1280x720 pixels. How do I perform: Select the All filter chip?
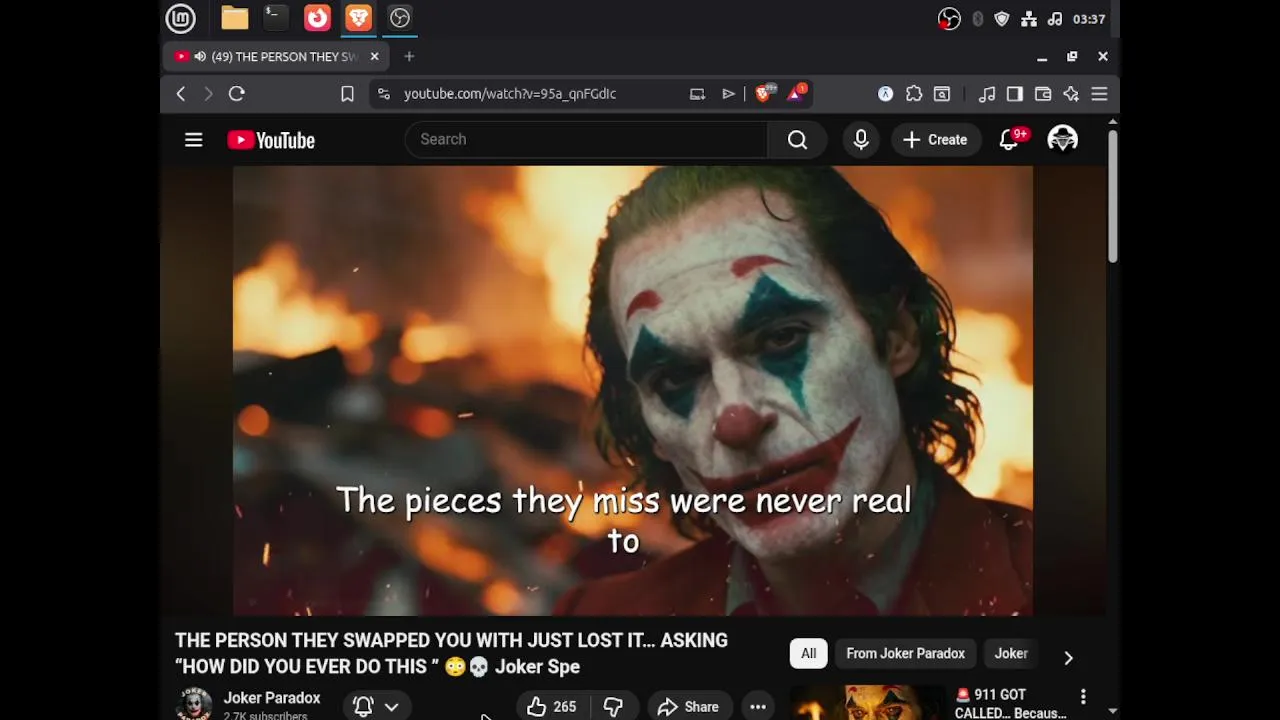(x=808, y=654)
